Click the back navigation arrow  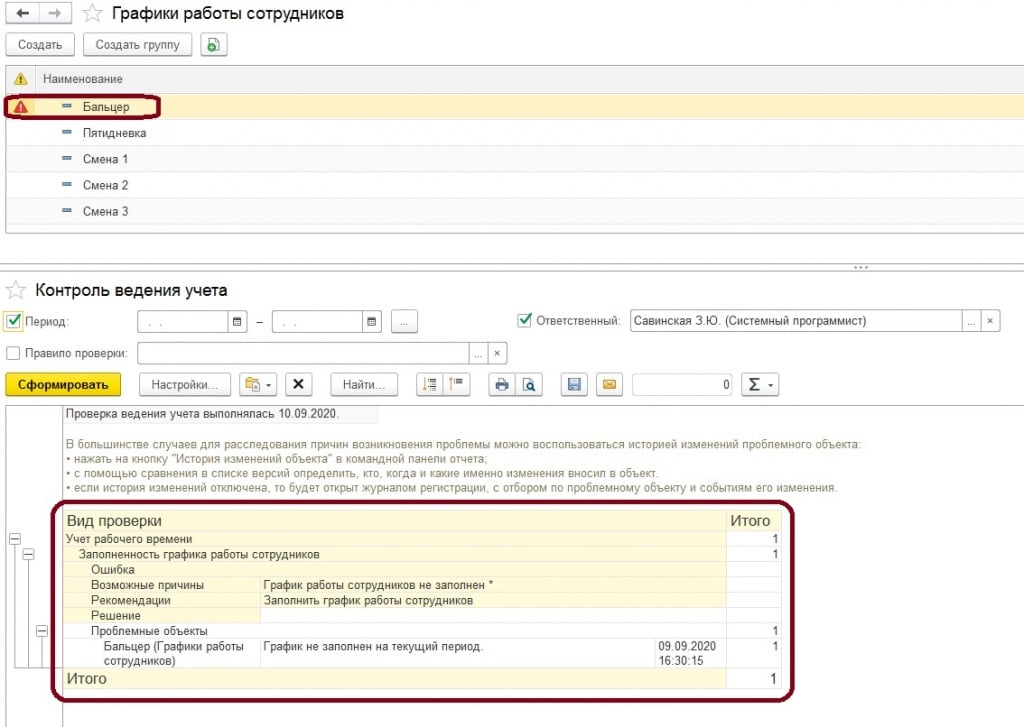pos(23,14)
